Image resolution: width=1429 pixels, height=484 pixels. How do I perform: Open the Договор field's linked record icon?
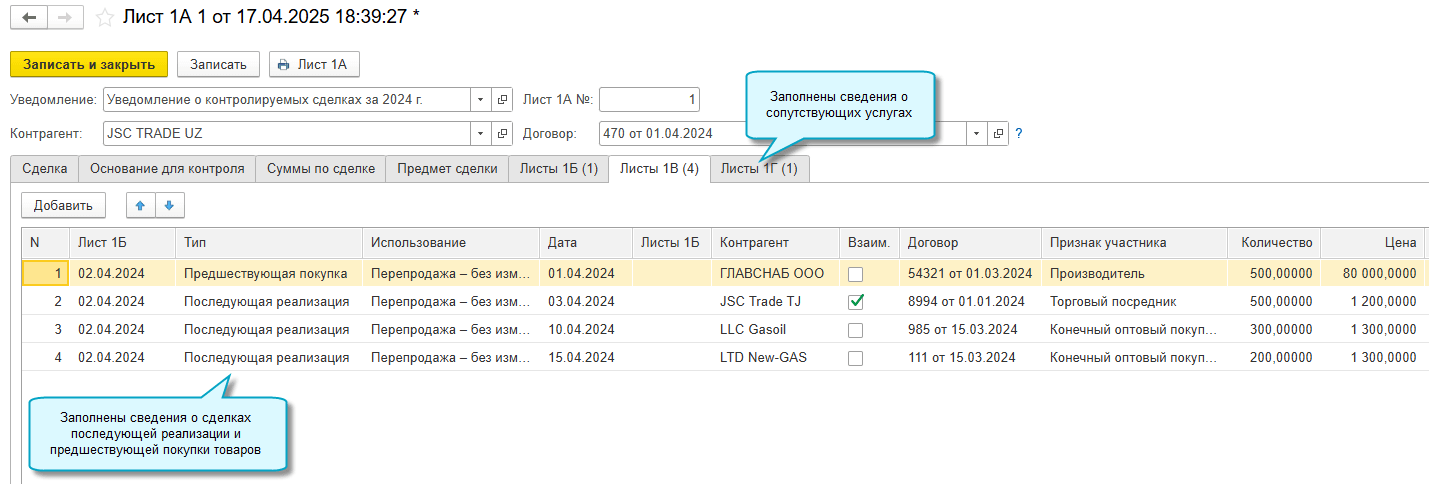pyautogui.click(x=997, y=134)
